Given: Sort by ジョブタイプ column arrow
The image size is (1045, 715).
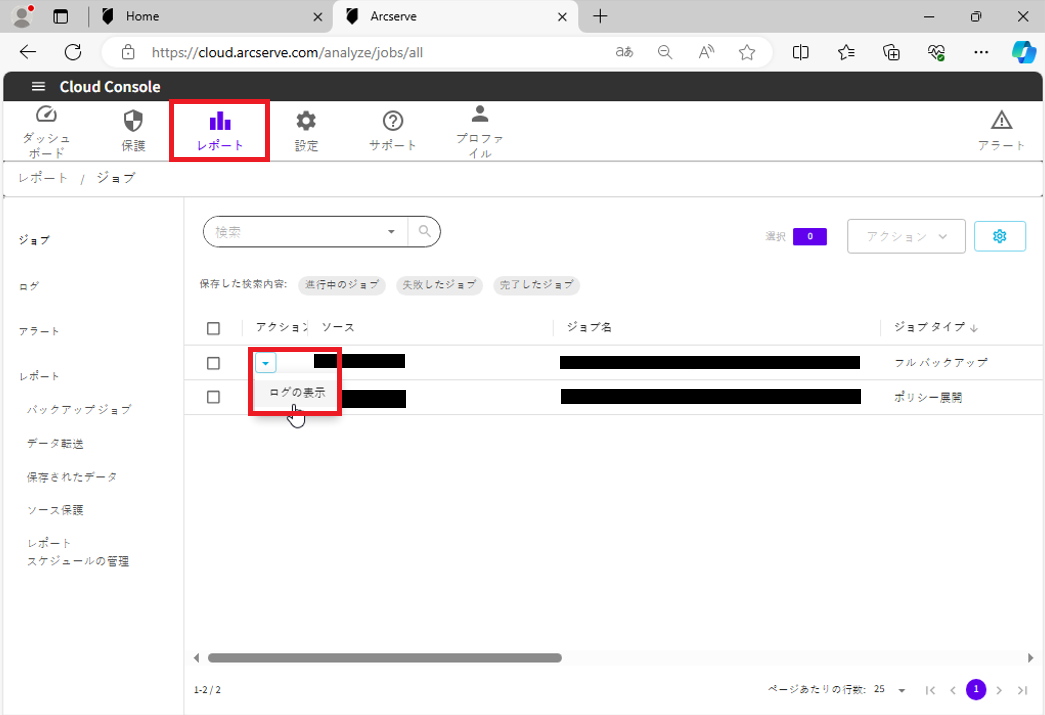Looking at the screenshot, I should pos(974,328).
